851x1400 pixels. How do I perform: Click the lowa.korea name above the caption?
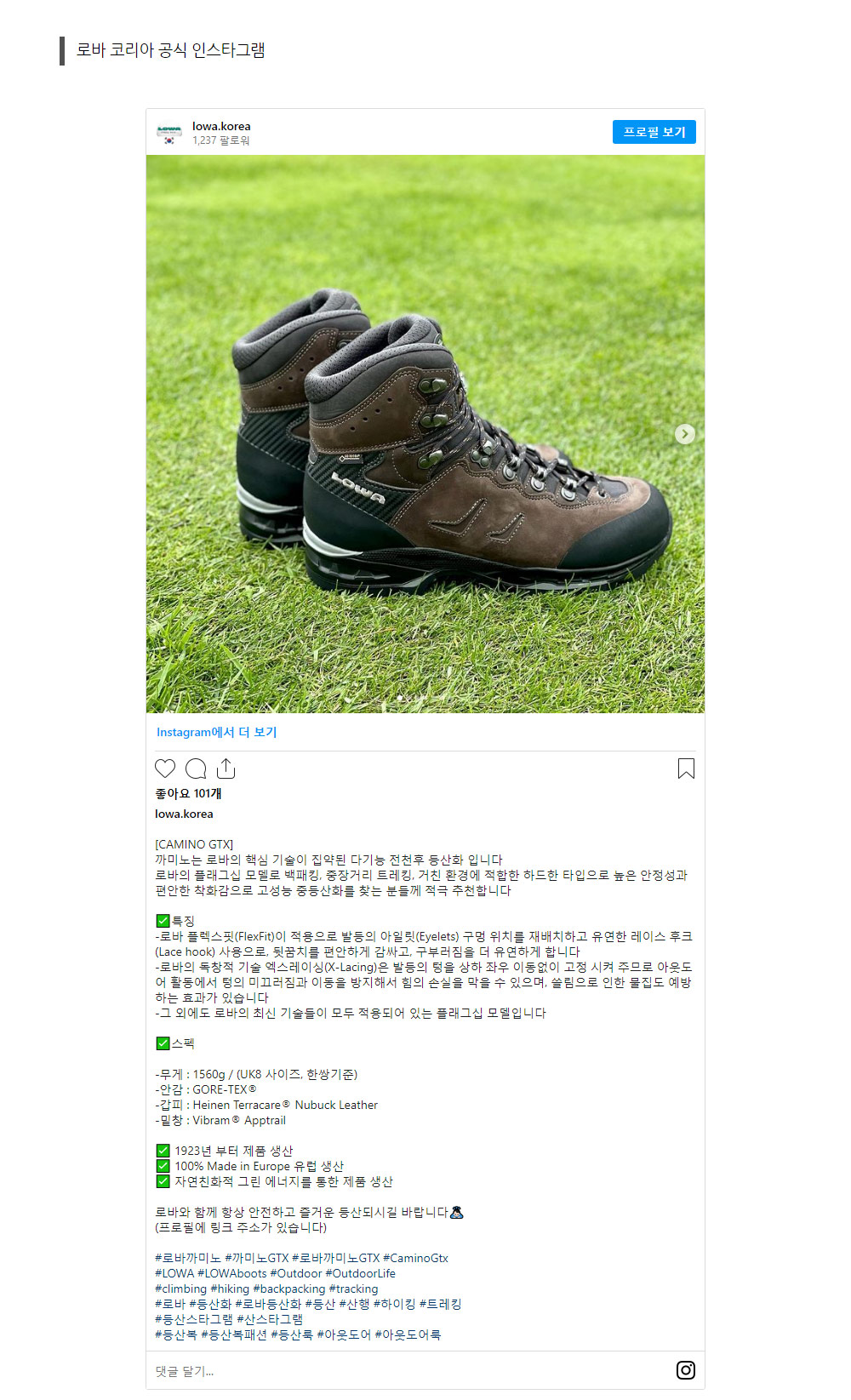click(184, 814)
